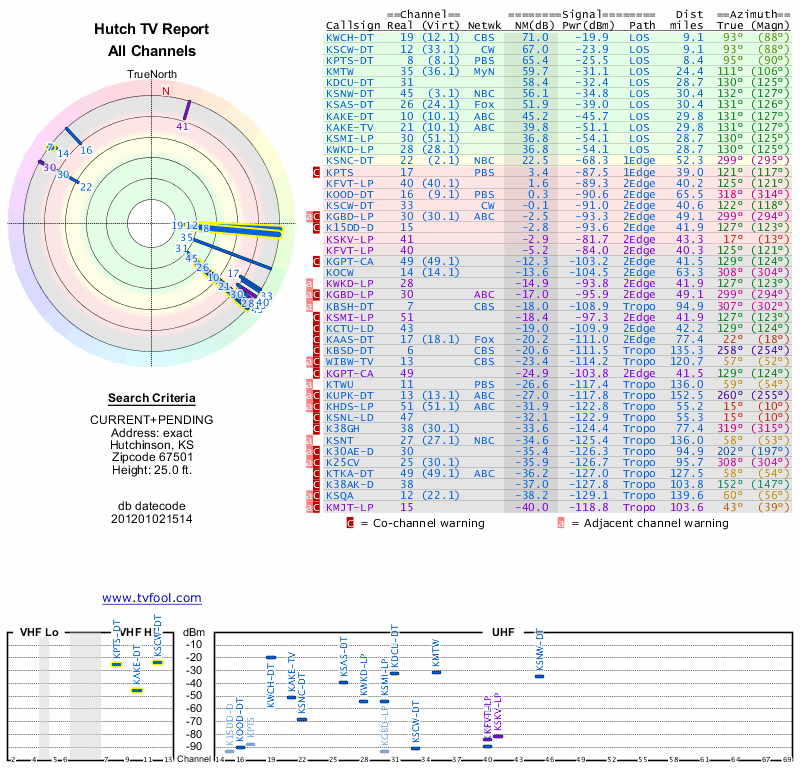Click channel 35 label on radar plot
Screen dimensions: 800x768
coord(186,237)
